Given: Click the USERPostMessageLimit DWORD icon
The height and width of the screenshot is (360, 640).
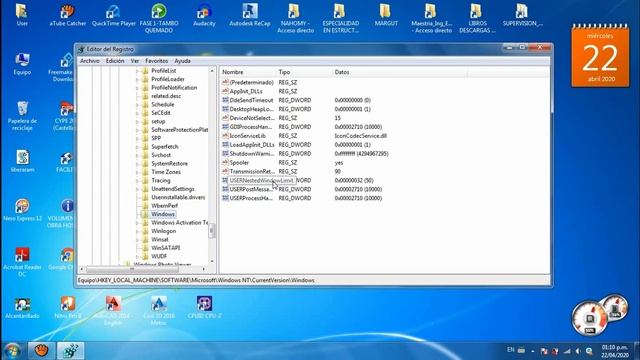Looking at the screenshot, I should click(225, 189).
